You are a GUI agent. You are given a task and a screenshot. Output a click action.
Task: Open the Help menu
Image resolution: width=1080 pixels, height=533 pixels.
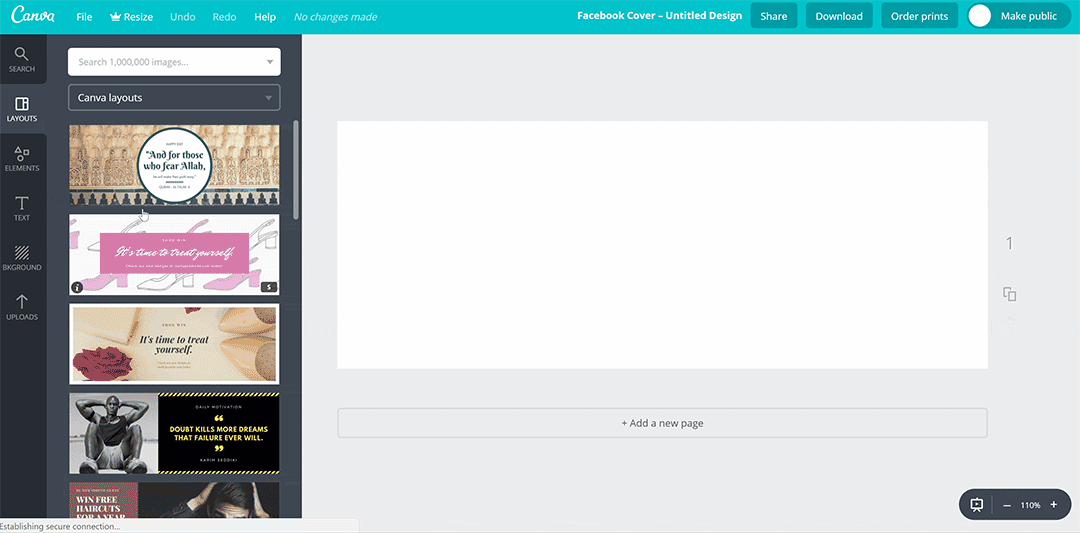click(x=265, y=17)
